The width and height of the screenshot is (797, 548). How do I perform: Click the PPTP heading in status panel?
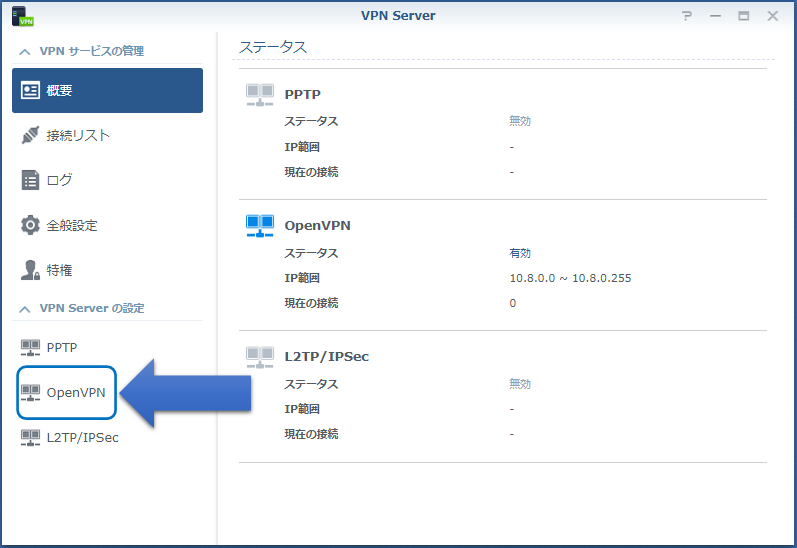(x=302, y=95)
